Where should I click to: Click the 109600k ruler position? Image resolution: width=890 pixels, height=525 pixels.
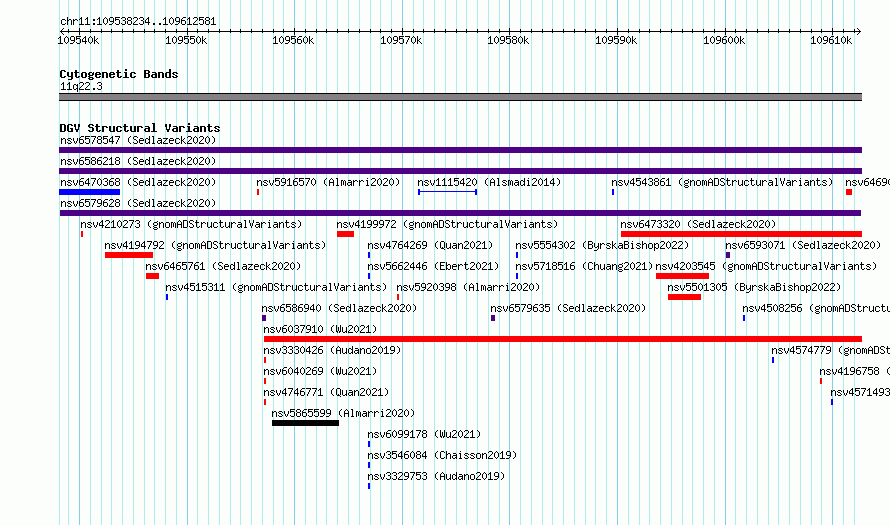coord(724,40)
